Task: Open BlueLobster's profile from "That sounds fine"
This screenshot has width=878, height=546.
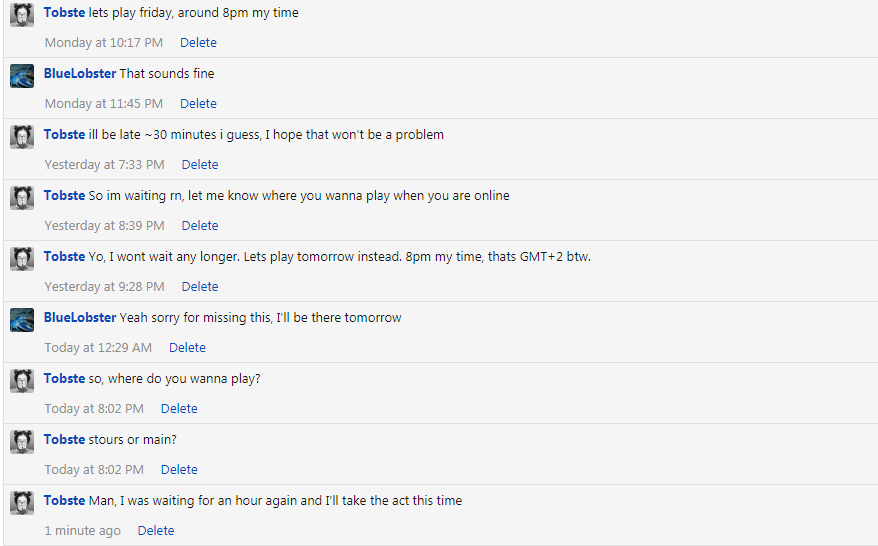Action: (x=80, y=74)
